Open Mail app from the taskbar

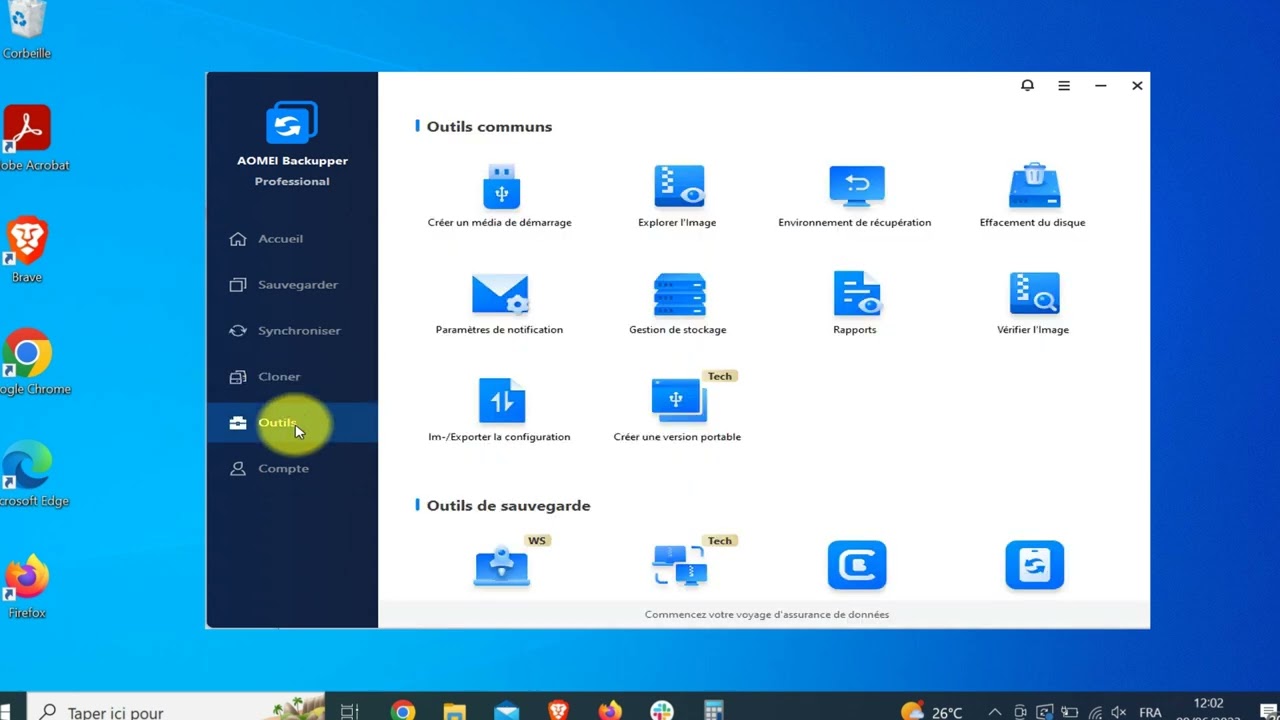click(507, 712)
